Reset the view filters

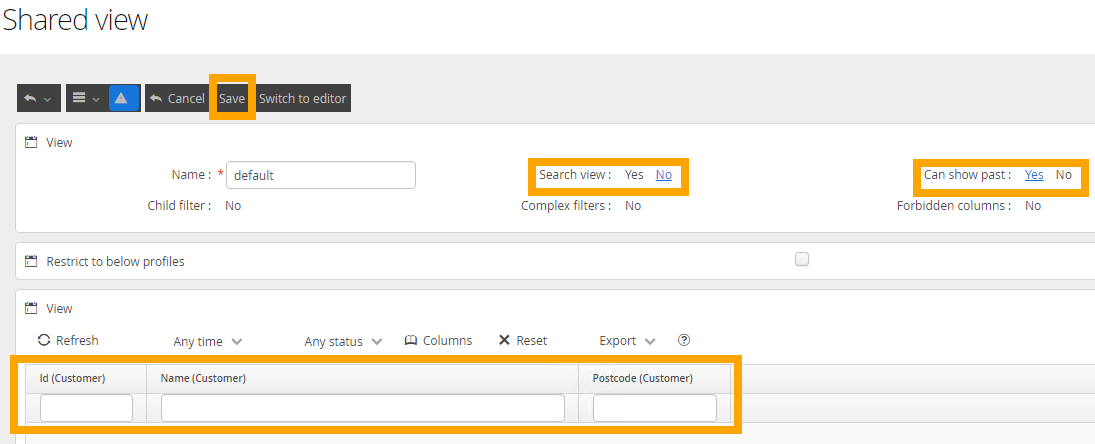point(522,340)
